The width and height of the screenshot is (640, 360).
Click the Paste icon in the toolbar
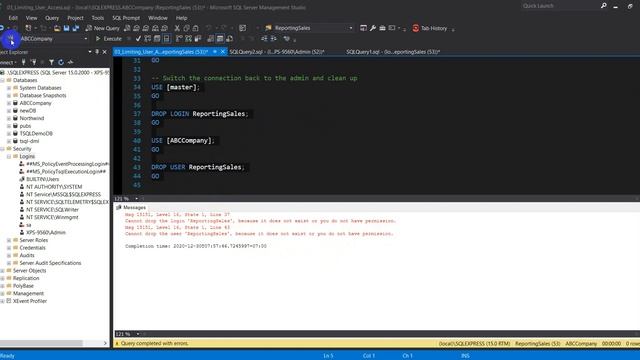tap(196, 28)
